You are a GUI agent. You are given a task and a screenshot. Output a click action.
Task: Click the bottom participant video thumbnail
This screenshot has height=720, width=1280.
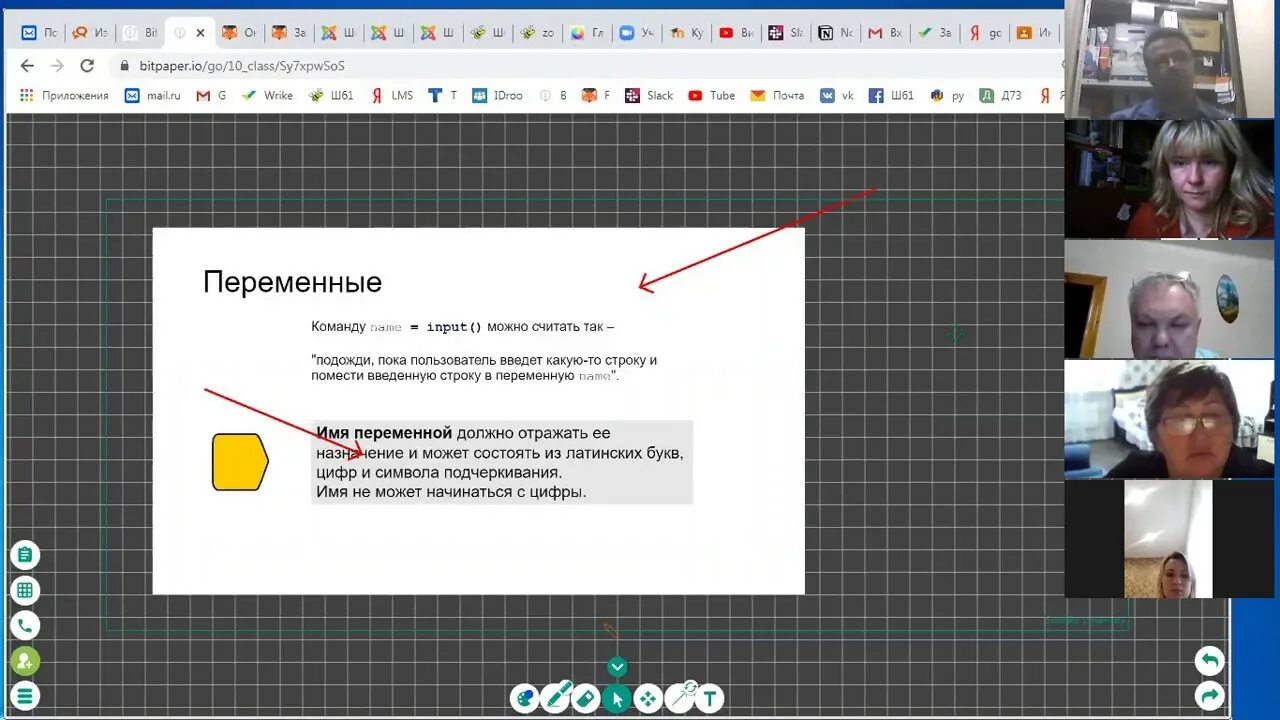(1168, 539)
